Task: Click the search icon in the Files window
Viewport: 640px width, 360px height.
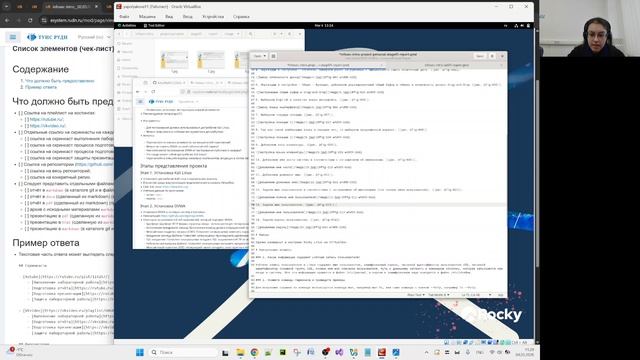Action: [251, 34]
